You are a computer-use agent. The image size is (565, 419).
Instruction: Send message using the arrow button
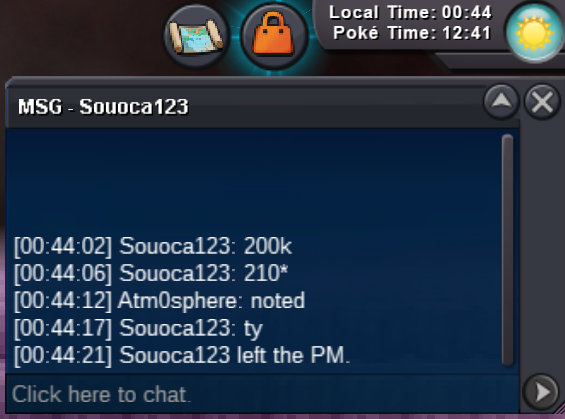click(x=541, y=392)
